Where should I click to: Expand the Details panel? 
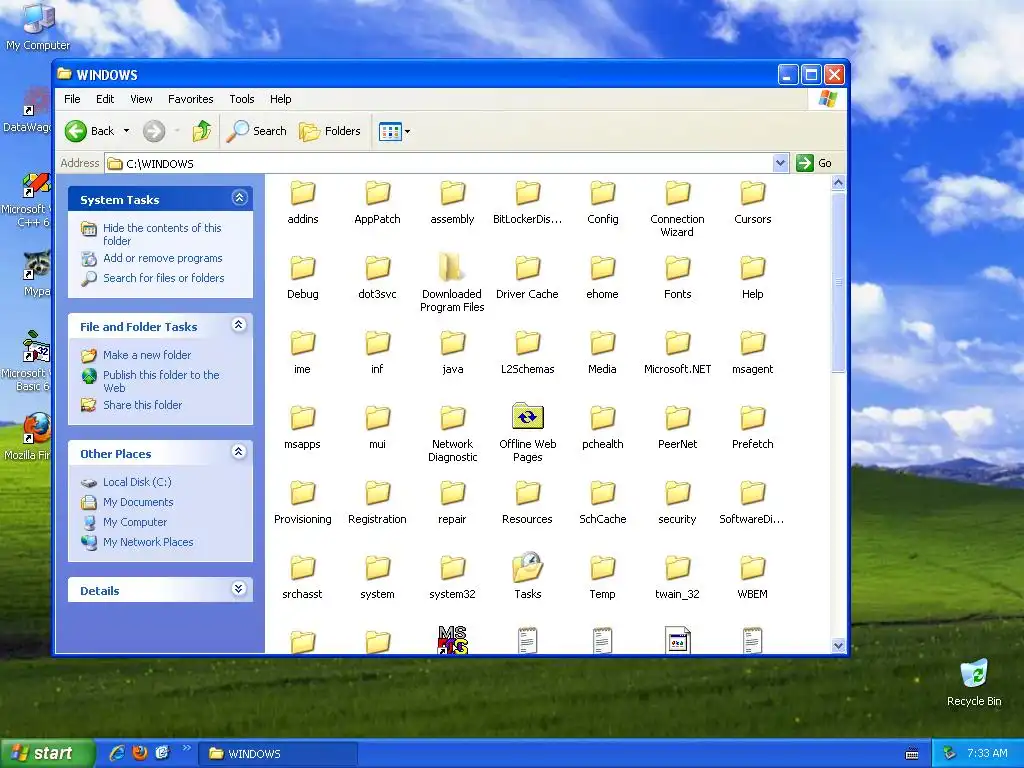pos(239,588)
